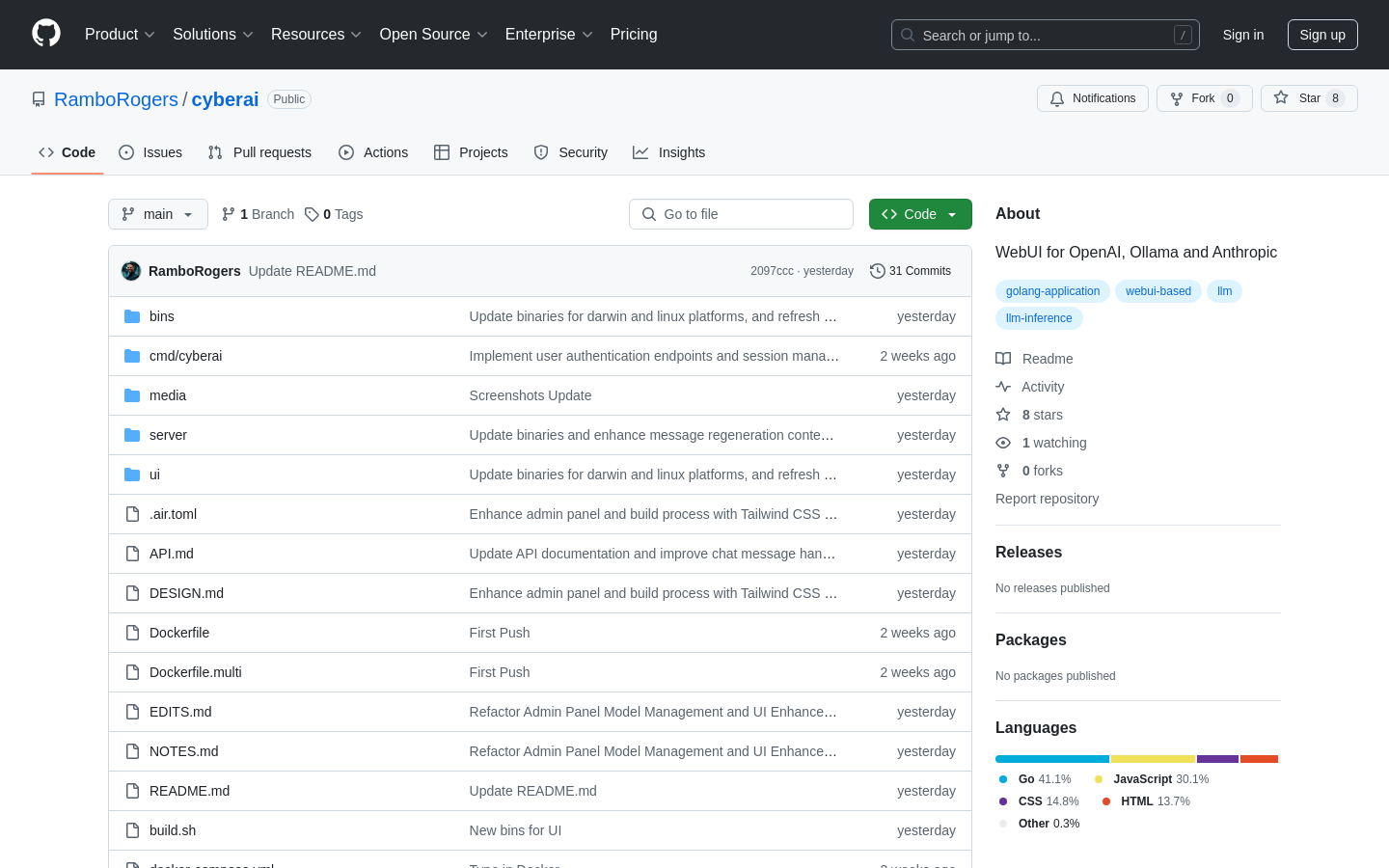1389x868 pixels.
Task: Select the Code tab
Action: (x=68, y=152)
